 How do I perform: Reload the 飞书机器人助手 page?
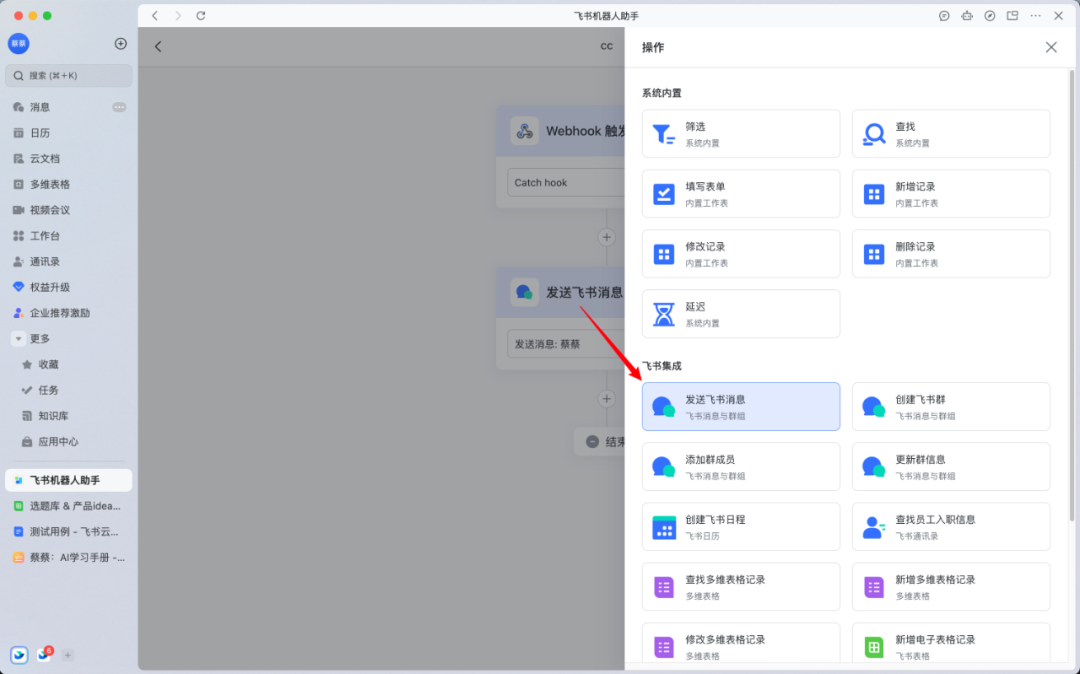click(x=200, y=15)
